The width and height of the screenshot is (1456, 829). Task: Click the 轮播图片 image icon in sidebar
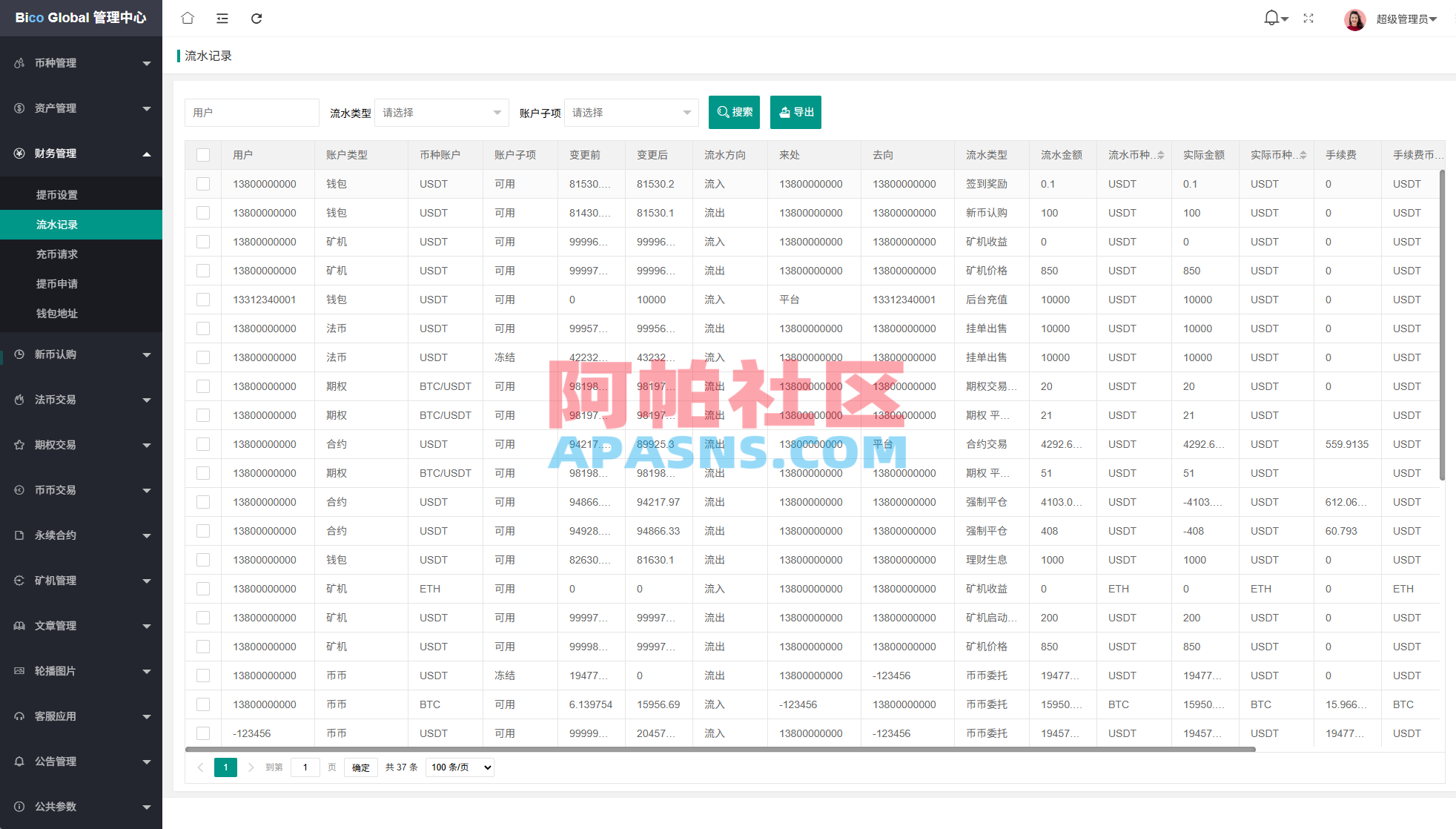click(19, 670)
